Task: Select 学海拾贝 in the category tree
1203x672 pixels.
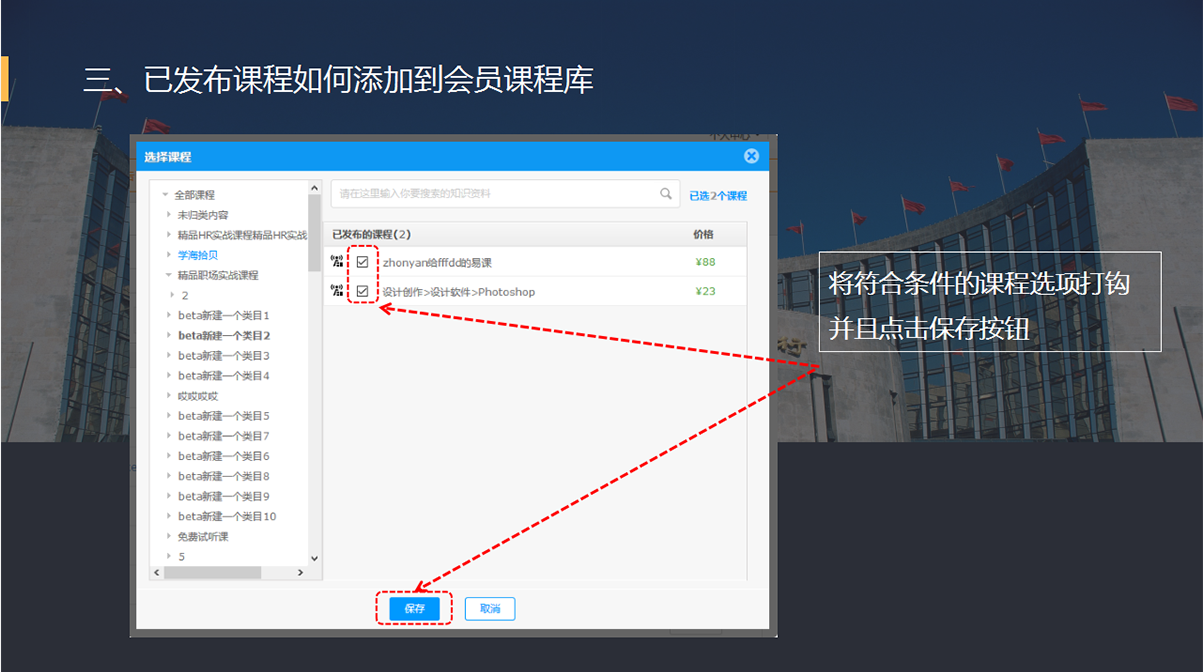Action: (x=198, y=255)
